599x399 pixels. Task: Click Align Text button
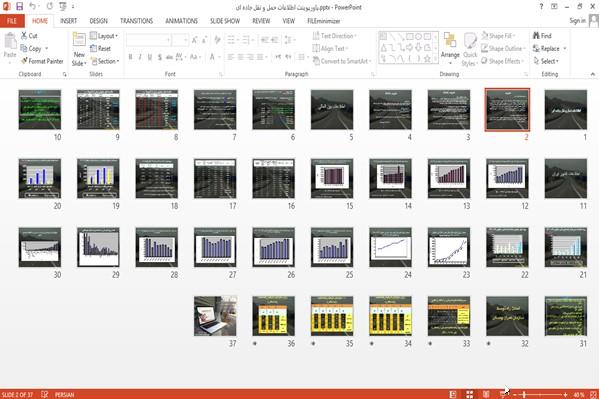click(x=330, y=48)
